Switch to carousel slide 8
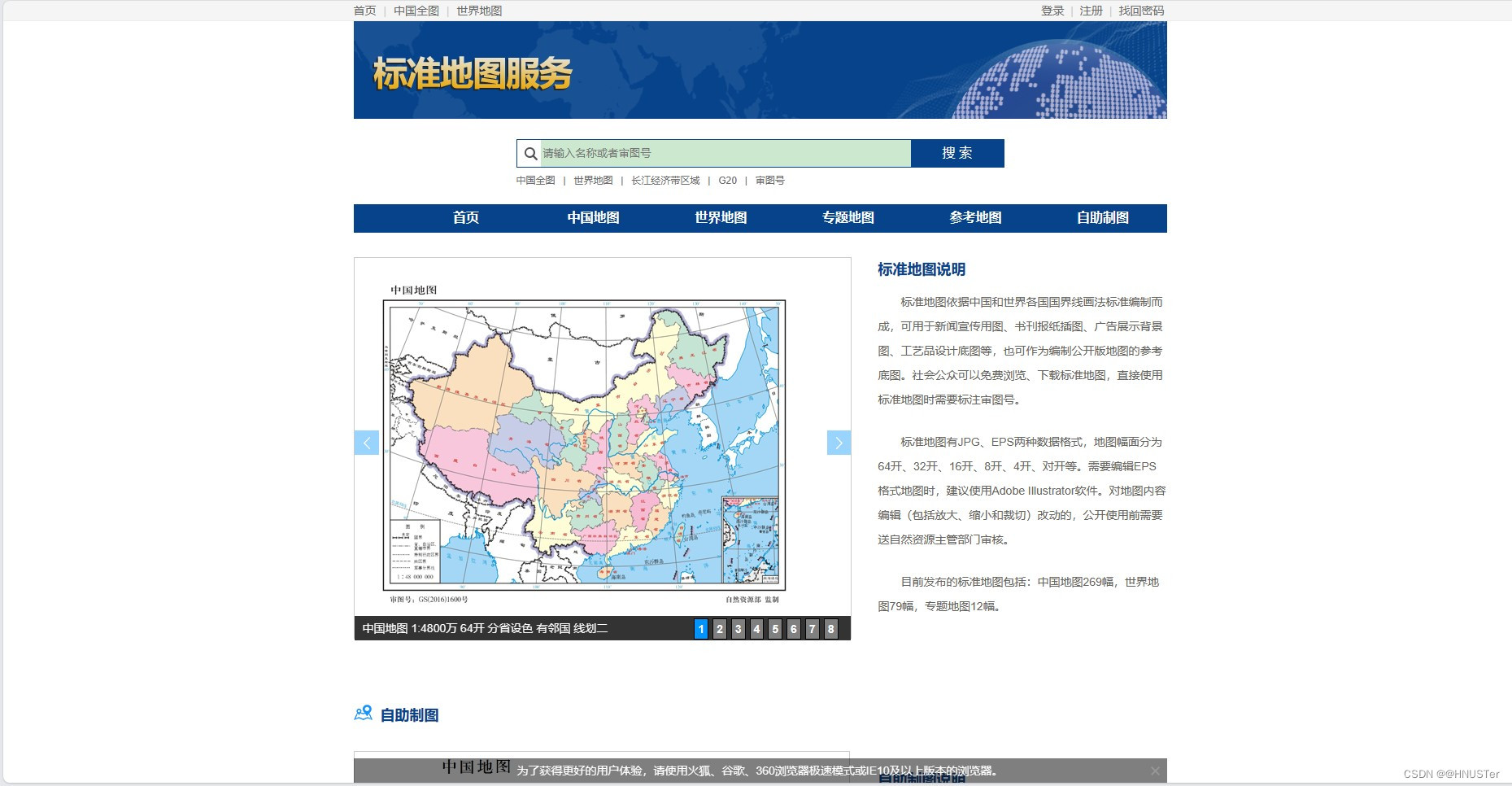1512x786 pixels. click(830, 629)
